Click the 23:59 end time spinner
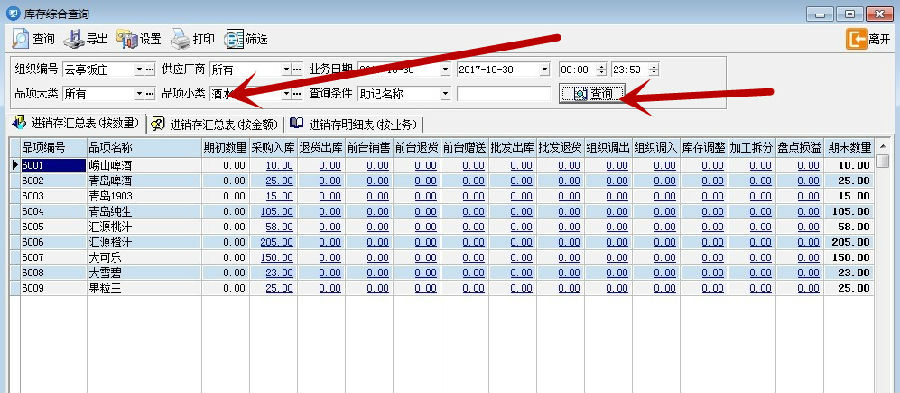Viewport: 900px width, 393px height. click(655, 70)
